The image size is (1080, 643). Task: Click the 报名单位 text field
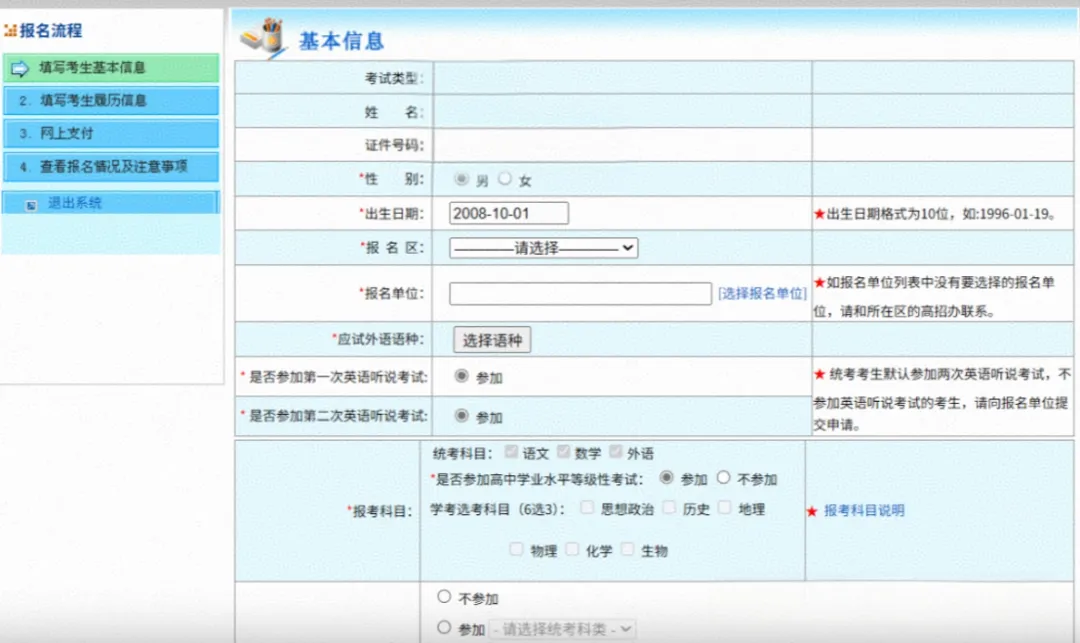(x=580, y=293)
